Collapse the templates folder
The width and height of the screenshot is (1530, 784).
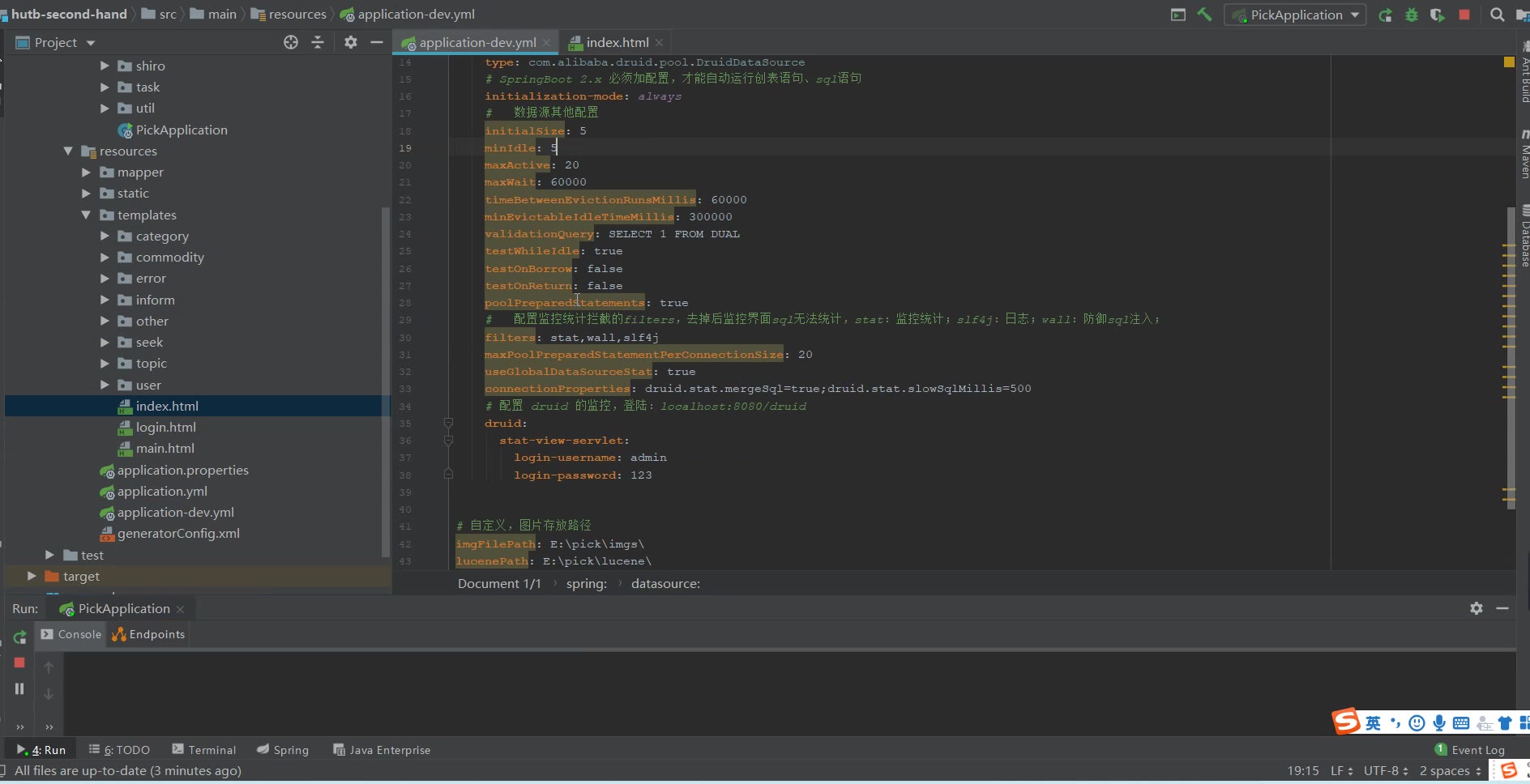tap(86, 215)
